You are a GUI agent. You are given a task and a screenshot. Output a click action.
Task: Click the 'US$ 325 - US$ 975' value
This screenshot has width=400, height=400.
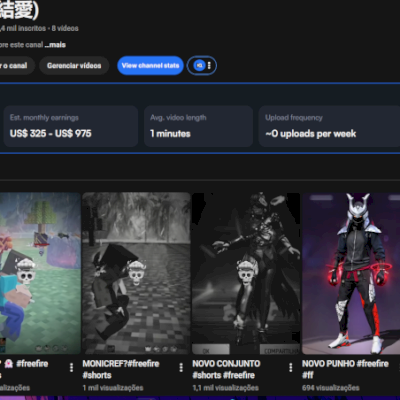coord(50,134)
